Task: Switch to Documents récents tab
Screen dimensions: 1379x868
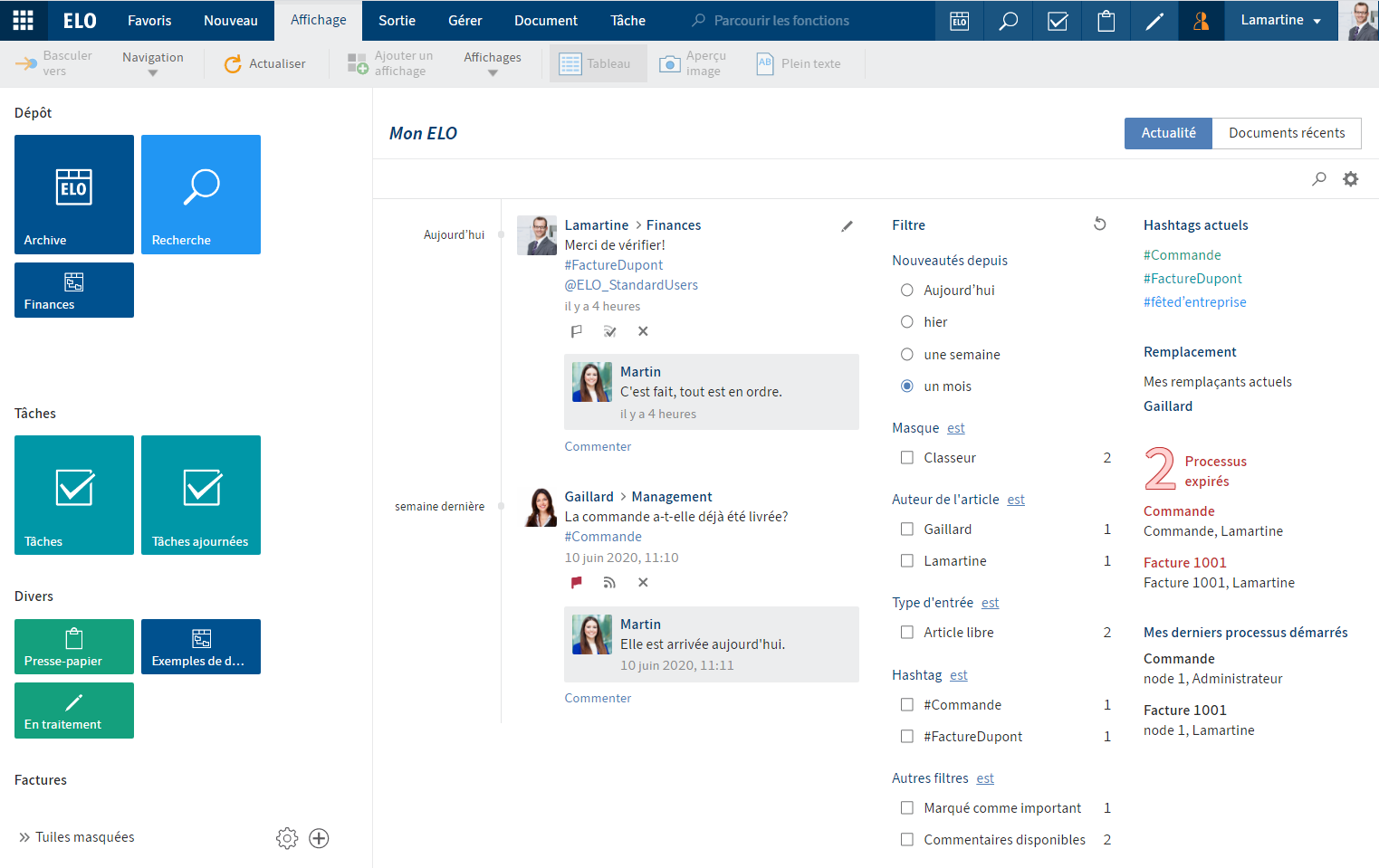Action: pos(1287,133)
